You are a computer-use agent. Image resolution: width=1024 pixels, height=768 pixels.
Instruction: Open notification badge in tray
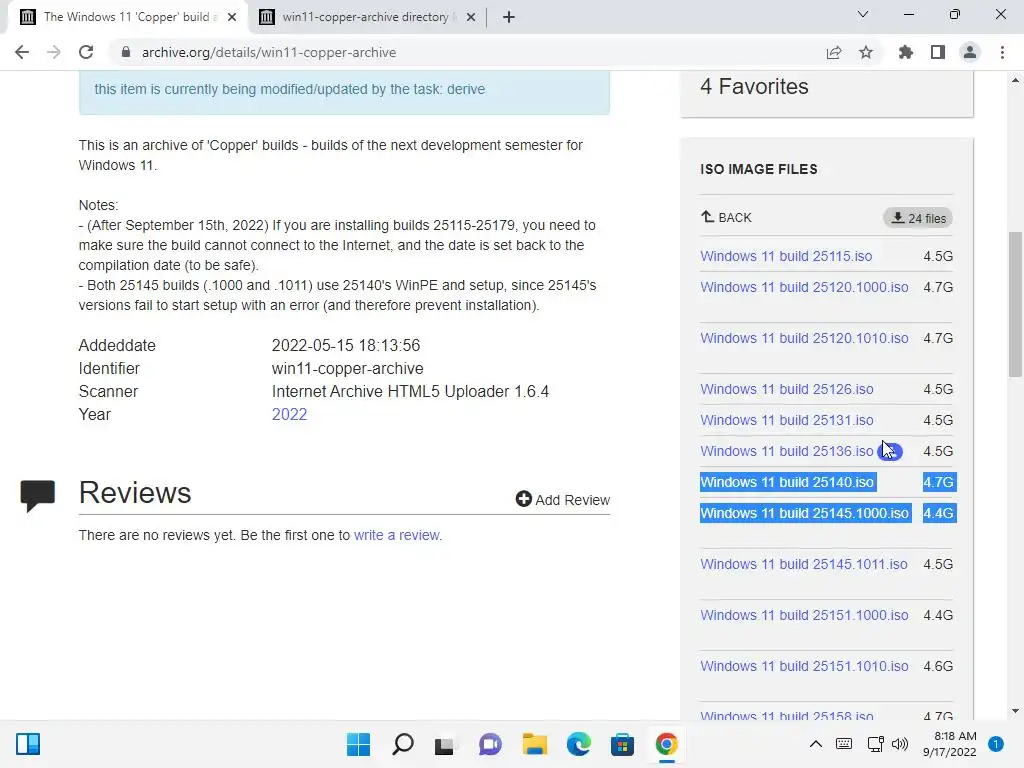point(996,744)
